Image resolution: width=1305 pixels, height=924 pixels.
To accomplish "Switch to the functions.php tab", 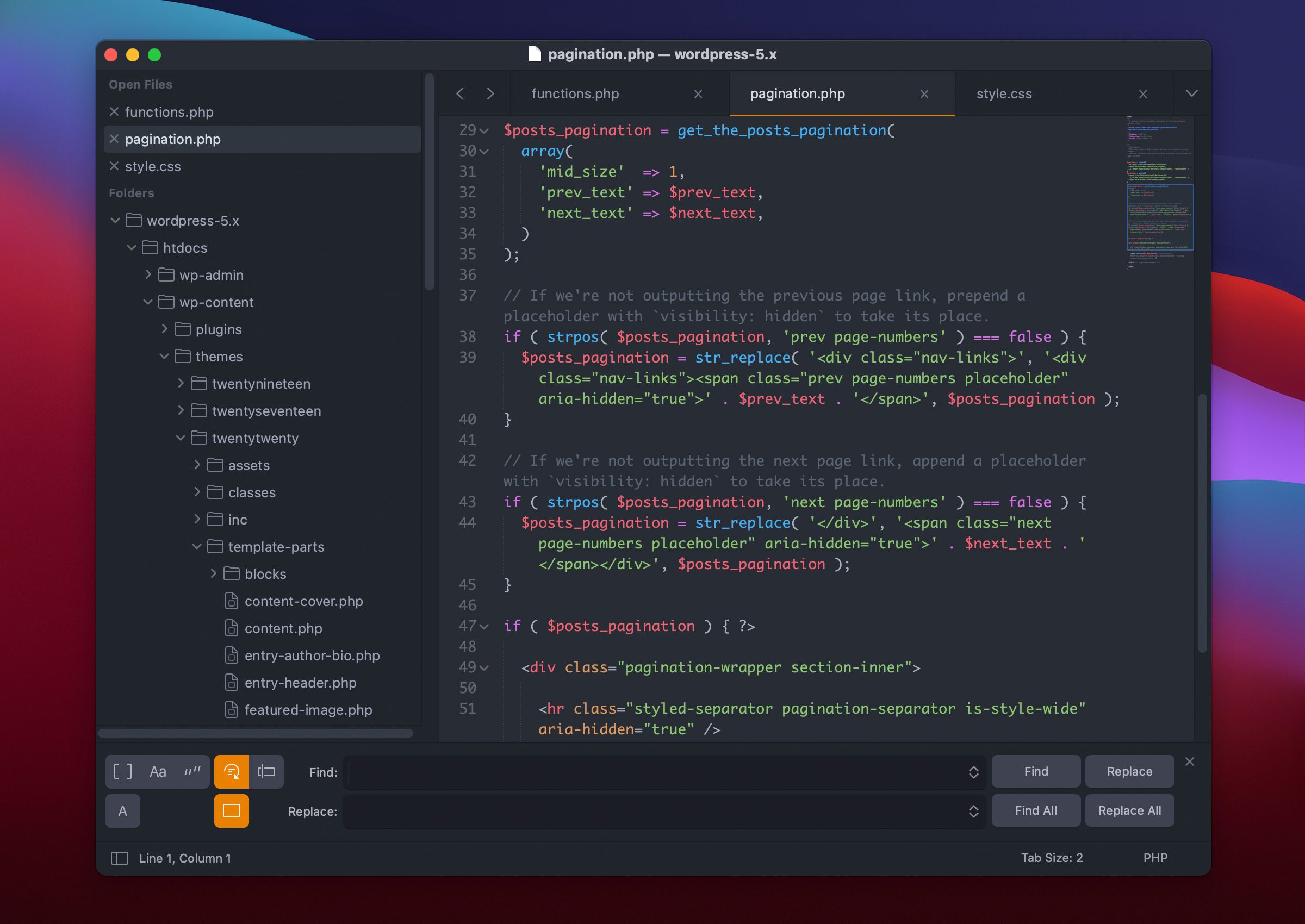I will [575, 94].
